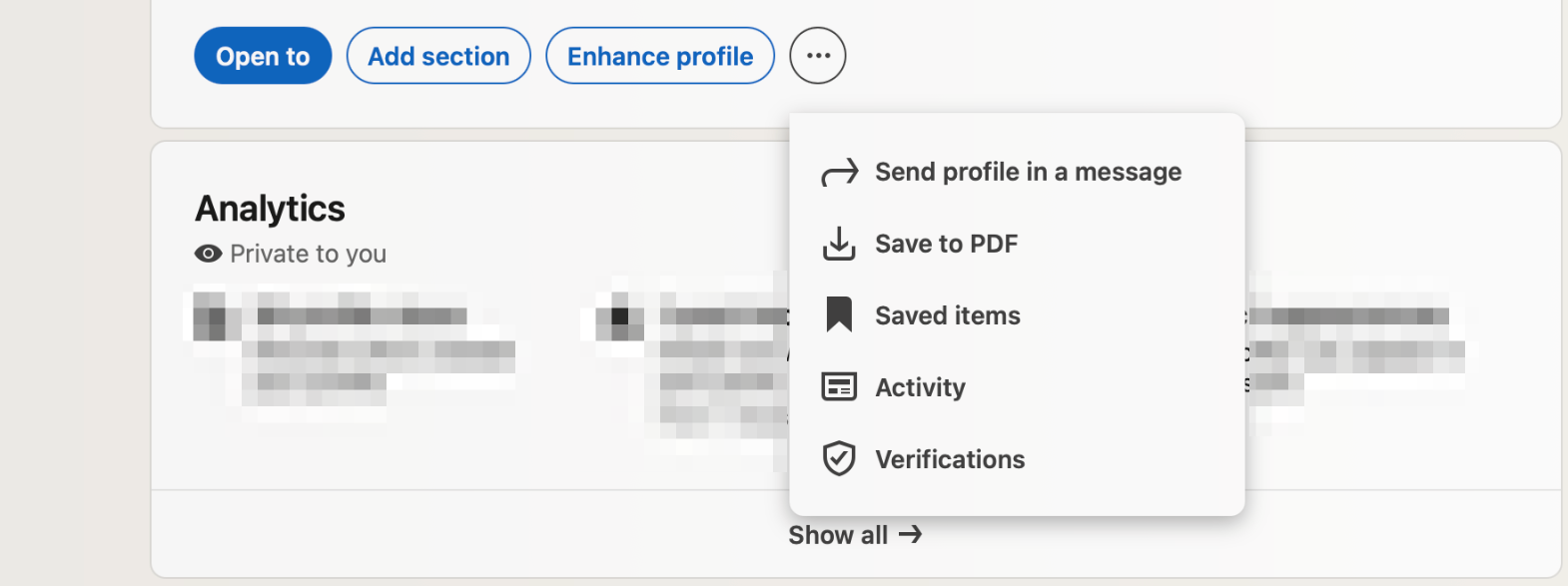Click the download icon beside Save to PDF
Image resolution: width=1568 pixels, height=586 pixels.
839,243
